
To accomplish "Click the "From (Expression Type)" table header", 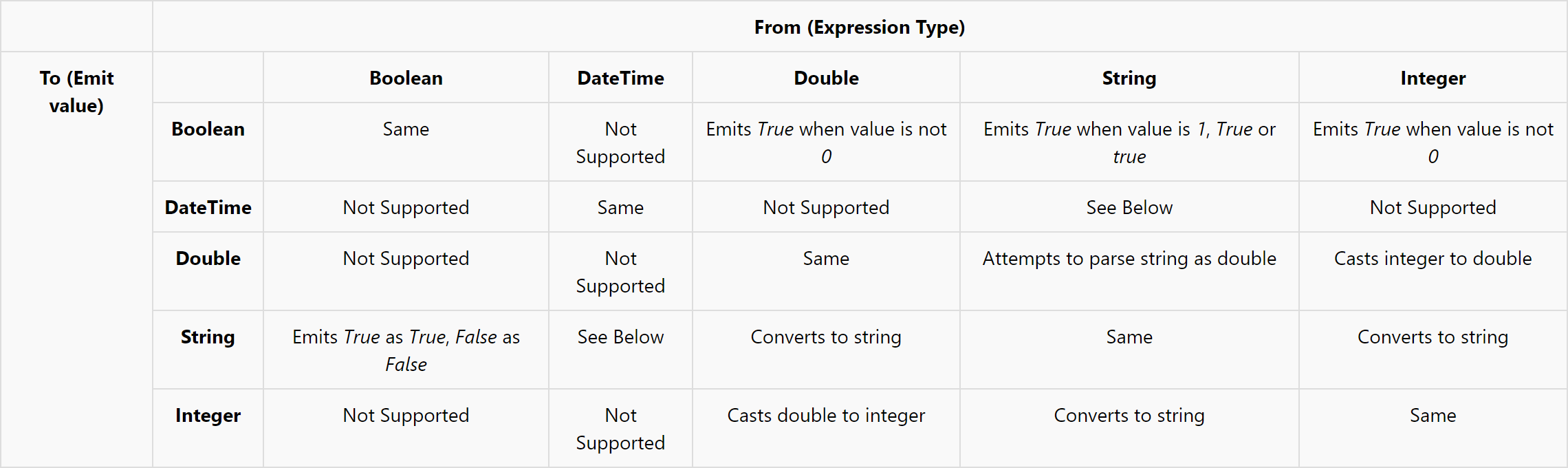I will click(859, 28).
